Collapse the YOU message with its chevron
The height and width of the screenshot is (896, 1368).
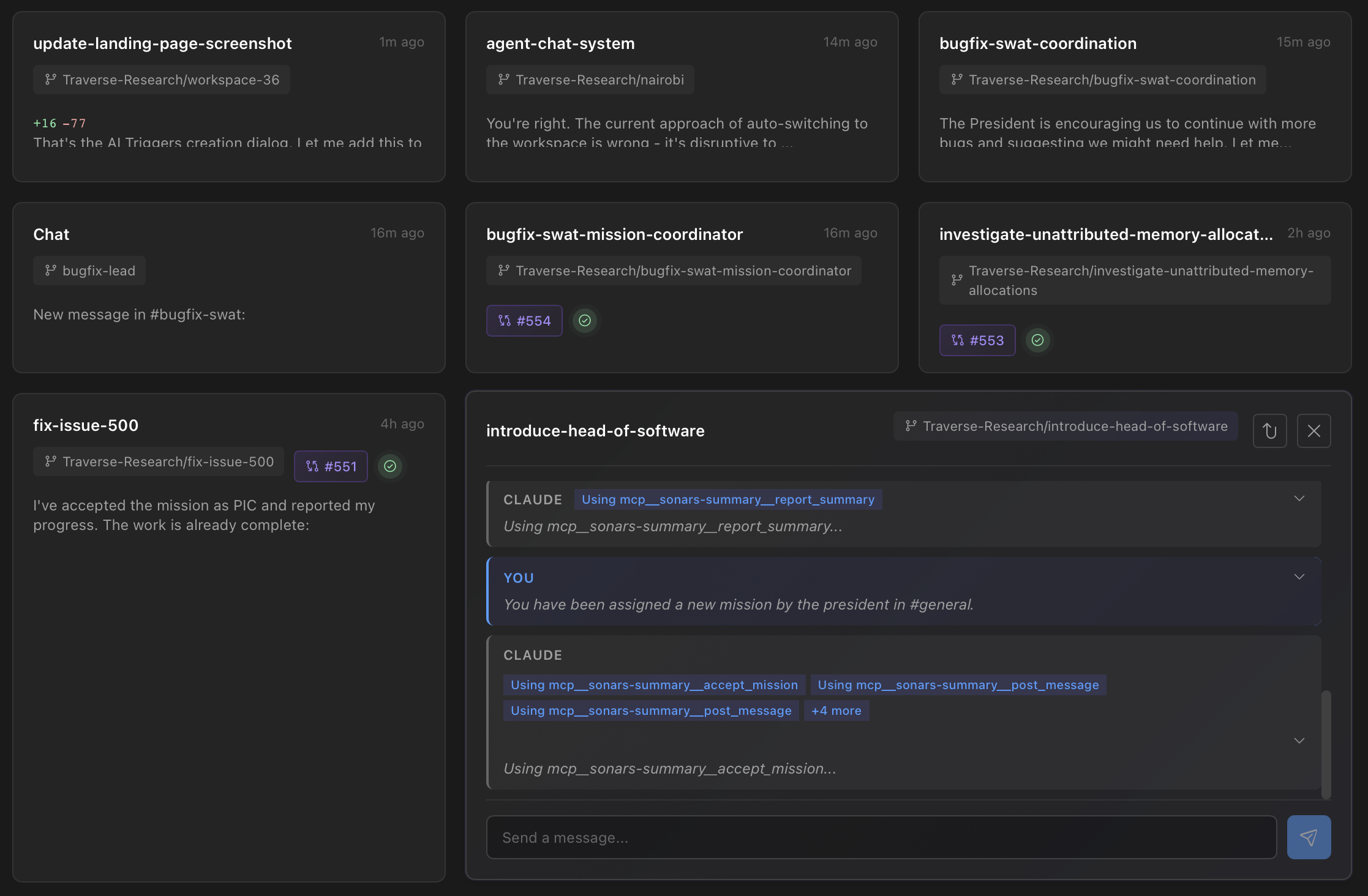[x=1299, y=576]
